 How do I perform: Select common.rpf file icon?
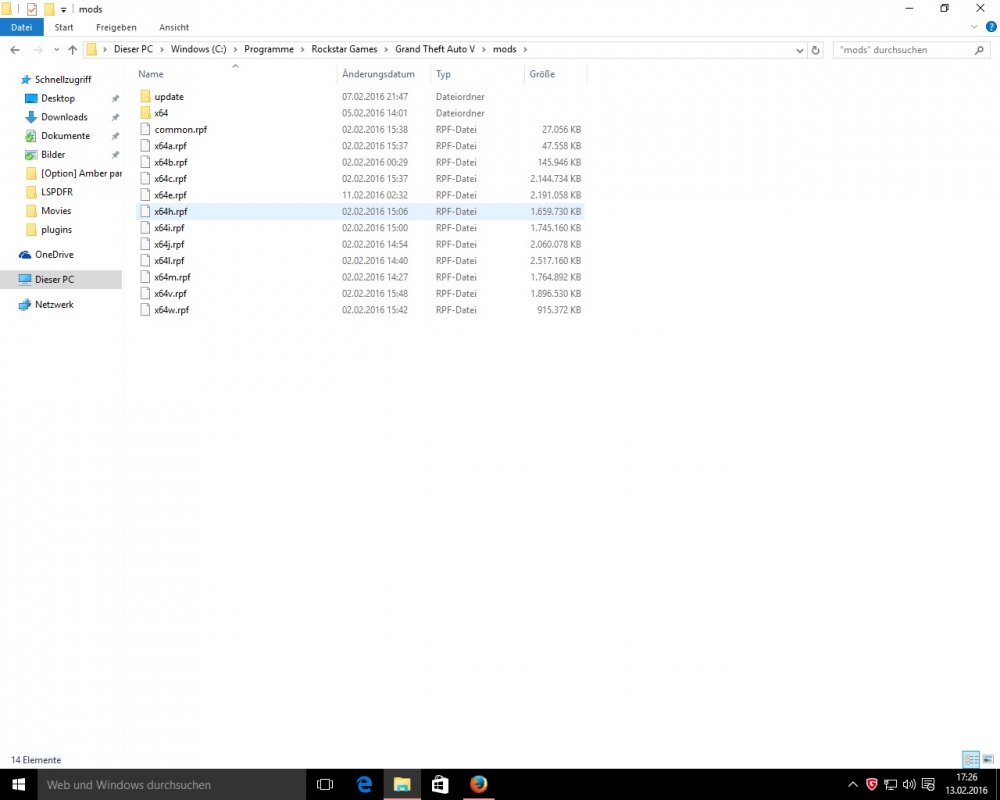145,130
